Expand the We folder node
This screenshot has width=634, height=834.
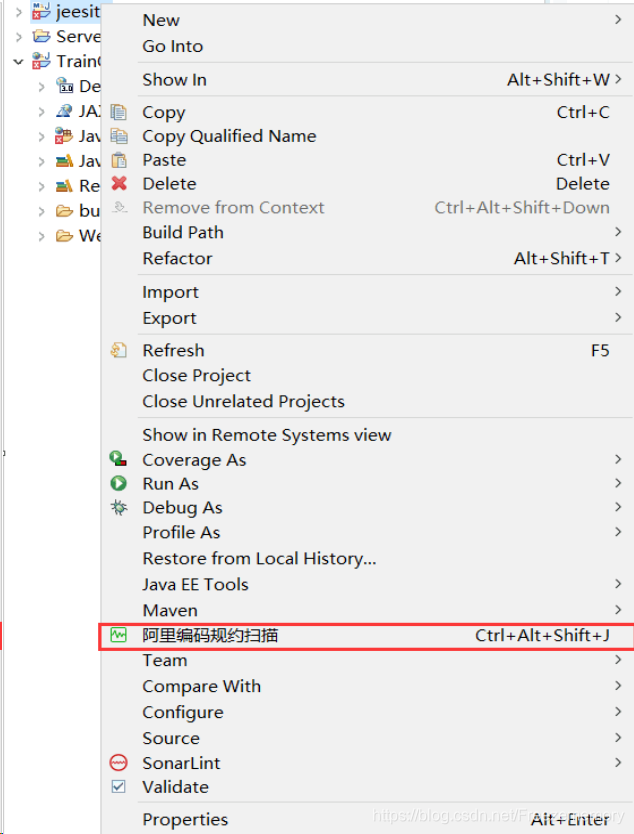[41, 236]
